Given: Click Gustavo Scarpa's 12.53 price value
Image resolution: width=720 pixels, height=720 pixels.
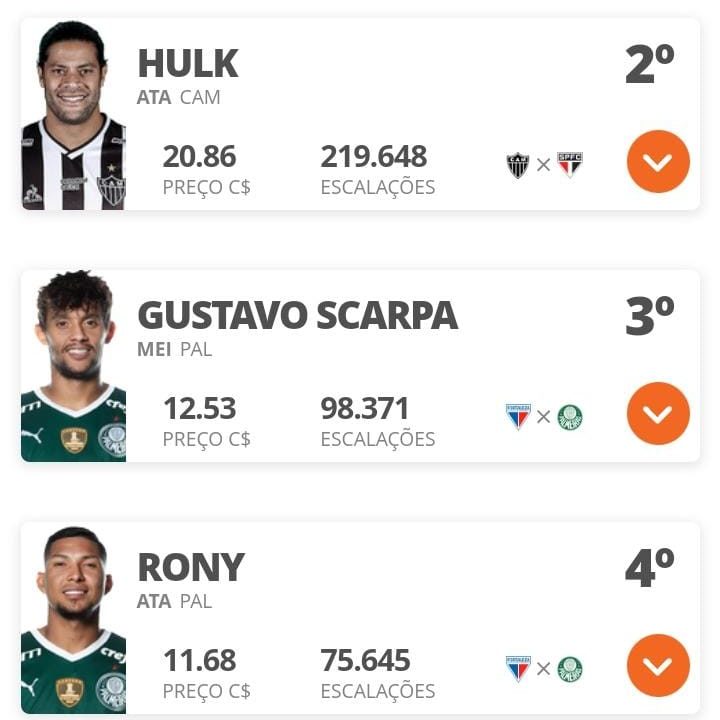Looking at the screenshot, I should click(200, 408).
